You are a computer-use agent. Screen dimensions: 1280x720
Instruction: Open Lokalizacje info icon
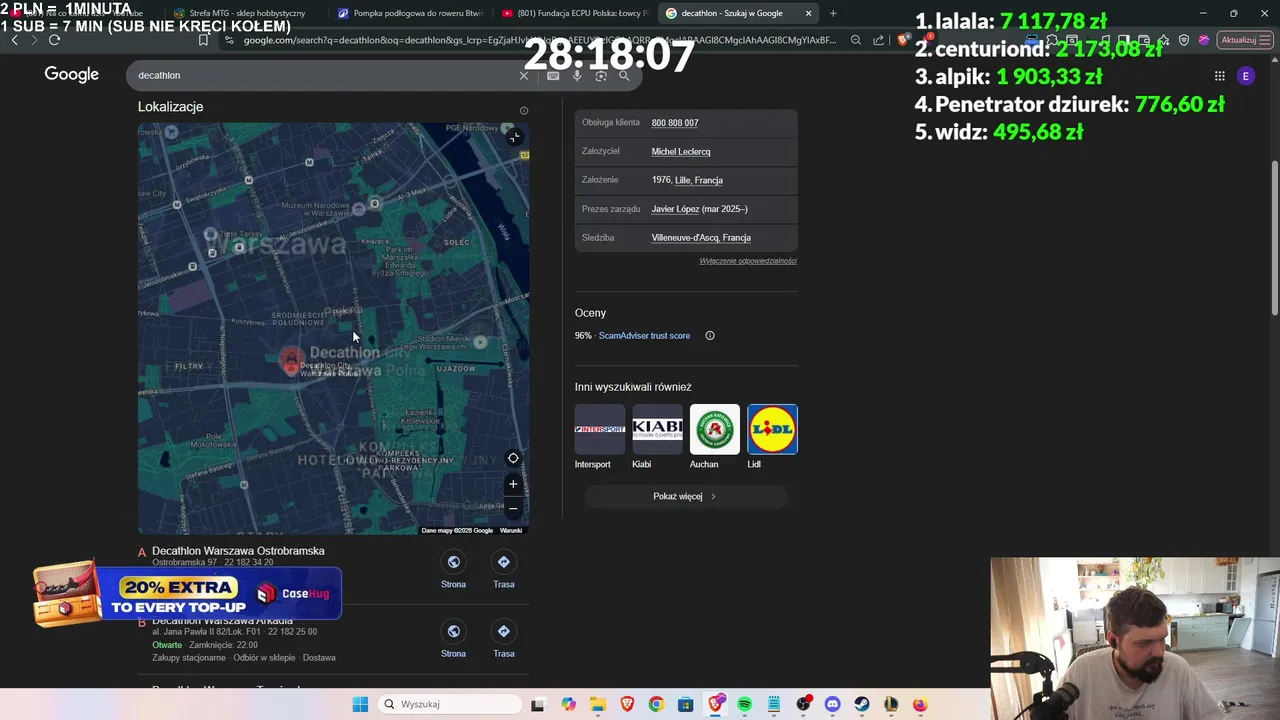524,111
